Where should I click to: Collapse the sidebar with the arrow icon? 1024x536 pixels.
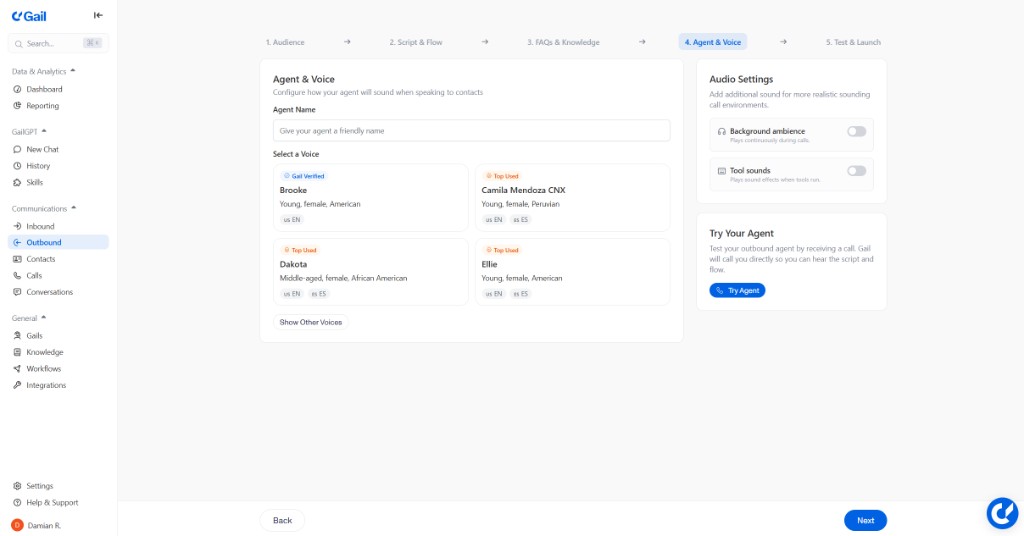pyautogui.click(x=98, y=15)
